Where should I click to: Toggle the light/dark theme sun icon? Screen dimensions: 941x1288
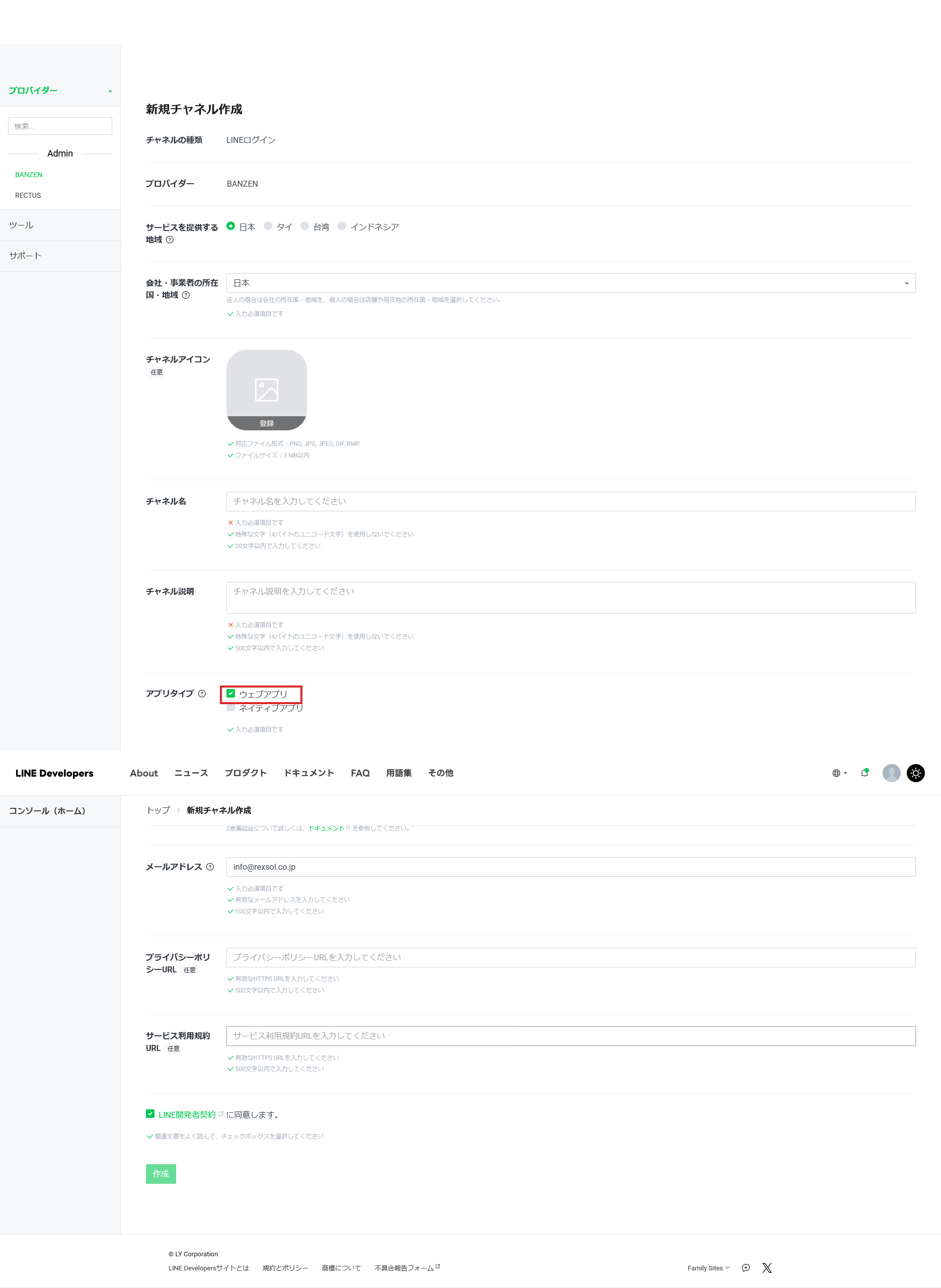pyautogui.click(x=915, y=773)
